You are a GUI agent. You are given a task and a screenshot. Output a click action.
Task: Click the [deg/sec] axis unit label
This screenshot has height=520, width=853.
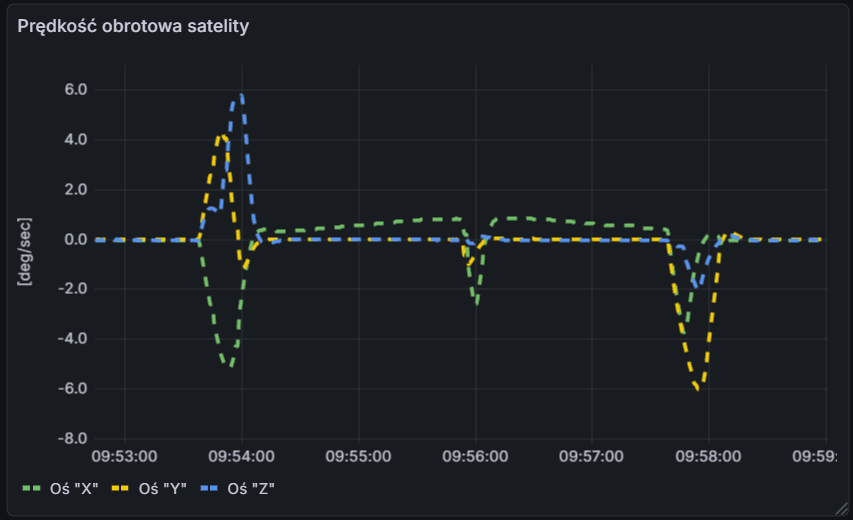pyautogui.click(x=24, y=251)
